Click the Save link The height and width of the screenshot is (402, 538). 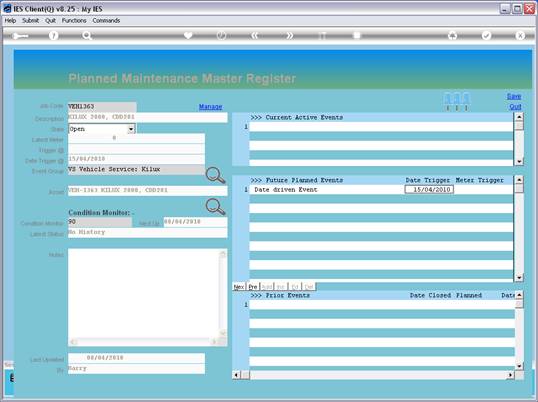click(x=514, y=96)
